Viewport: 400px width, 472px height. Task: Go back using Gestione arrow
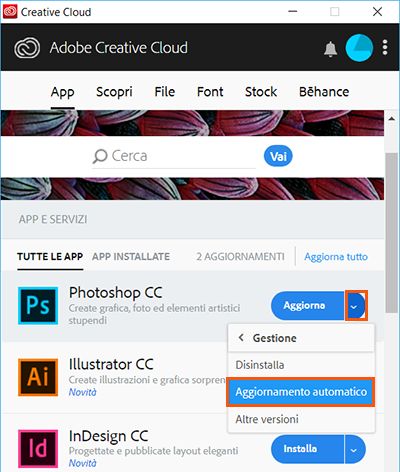pos(241,338)
